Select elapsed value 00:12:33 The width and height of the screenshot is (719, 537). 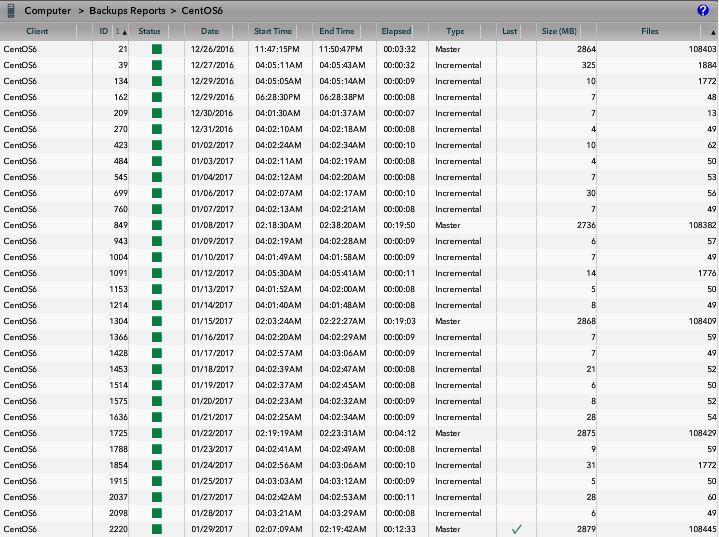pyautogui.click(x=399, y=529)
